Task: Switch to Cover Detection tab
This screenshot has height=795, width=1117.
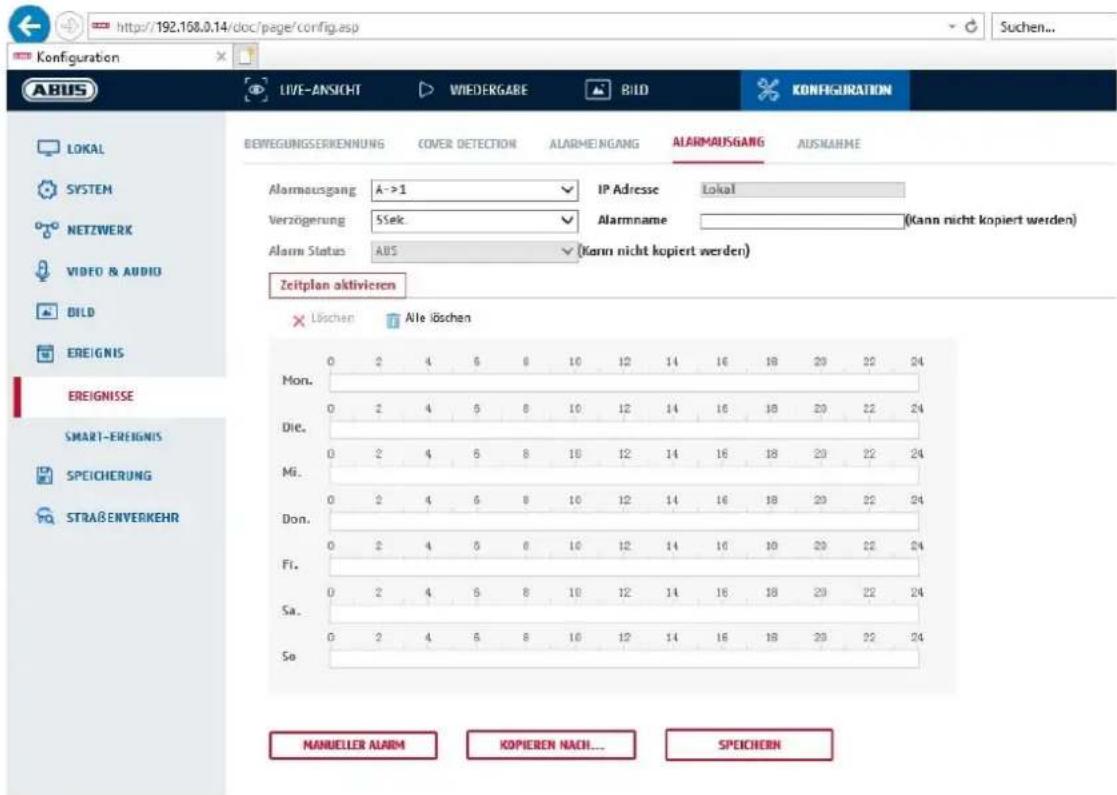Action: (x=467, y=144)
